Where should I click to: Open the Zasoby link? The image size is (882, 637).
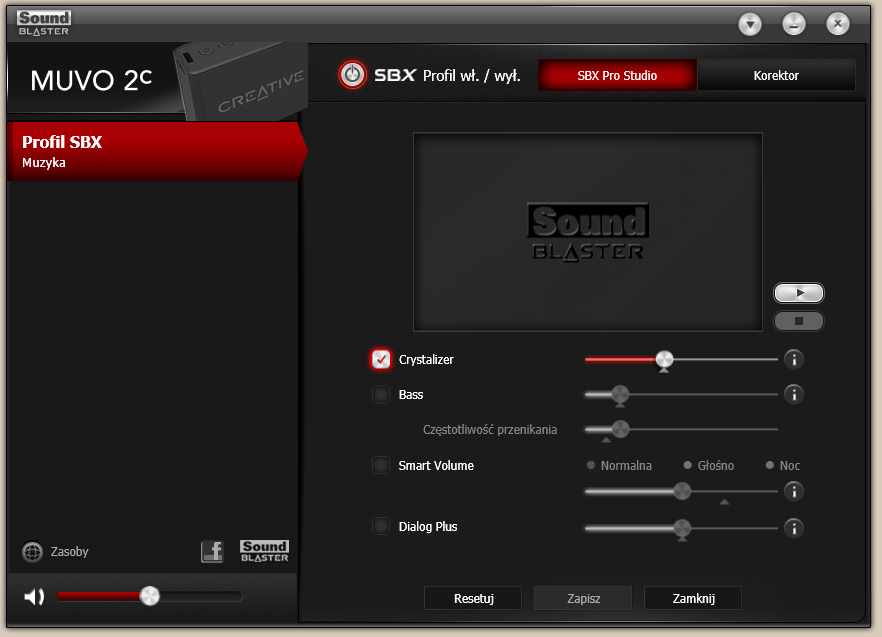(70, 551)
